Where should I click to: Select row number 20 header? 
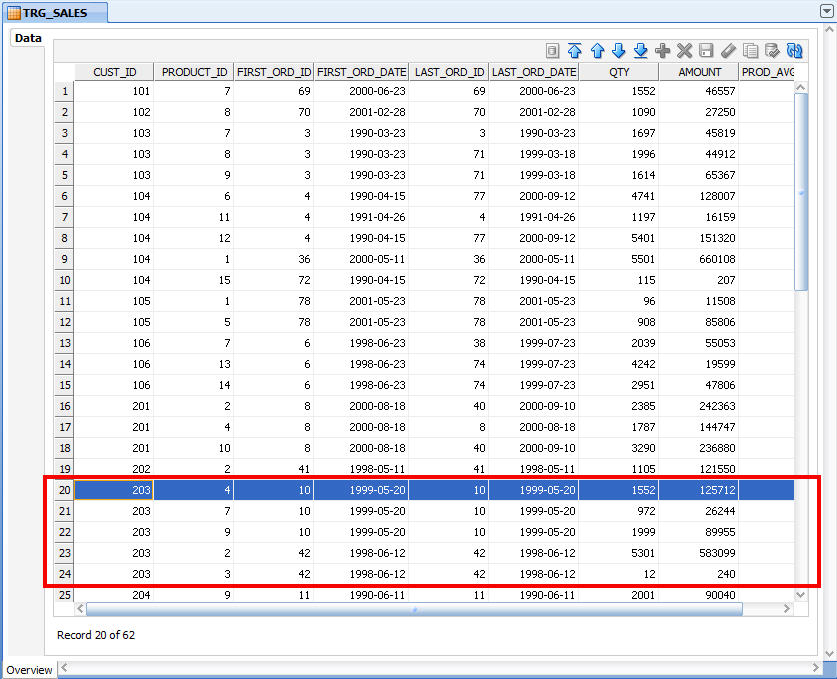(x=65, y=489)
